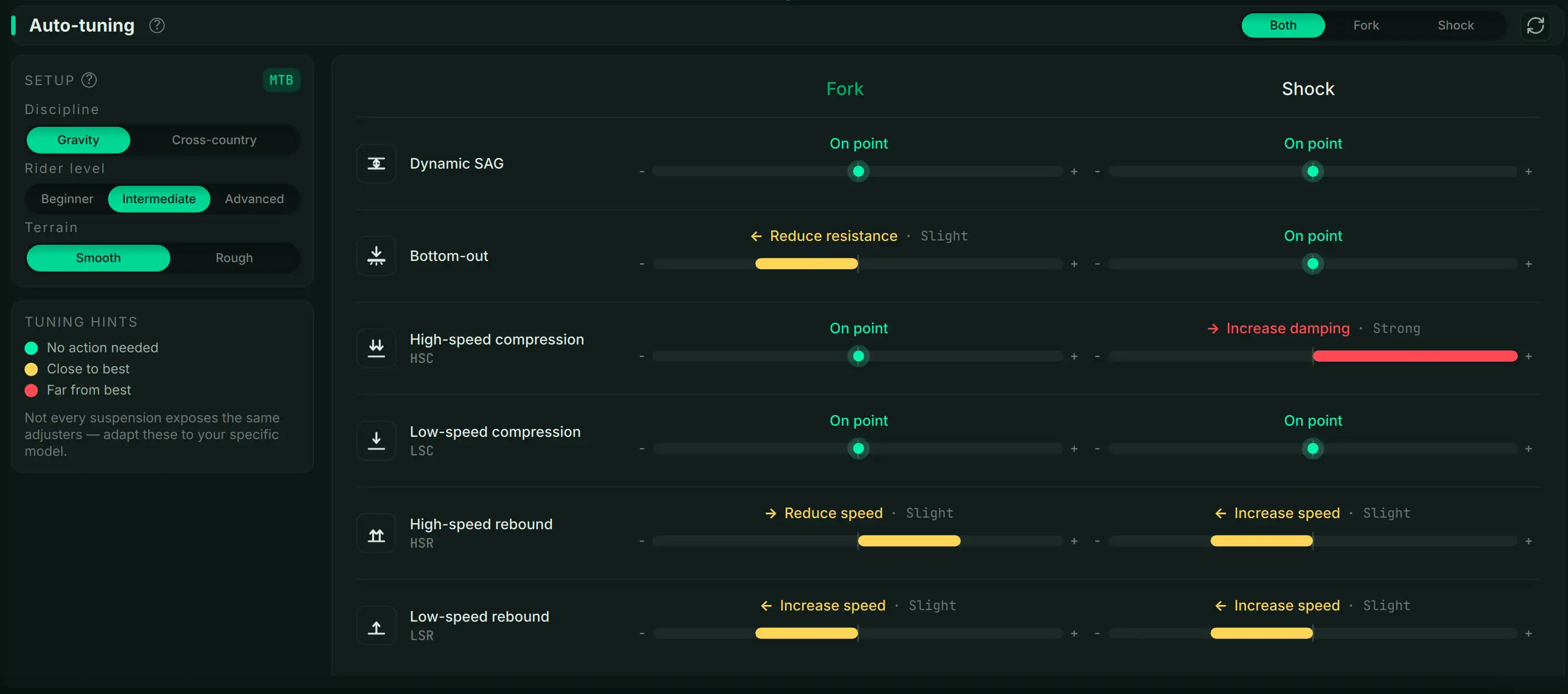1568x694 pixels.
Task: Click the red Shock HSC damping bar
Action: (x=1415, y=356)
